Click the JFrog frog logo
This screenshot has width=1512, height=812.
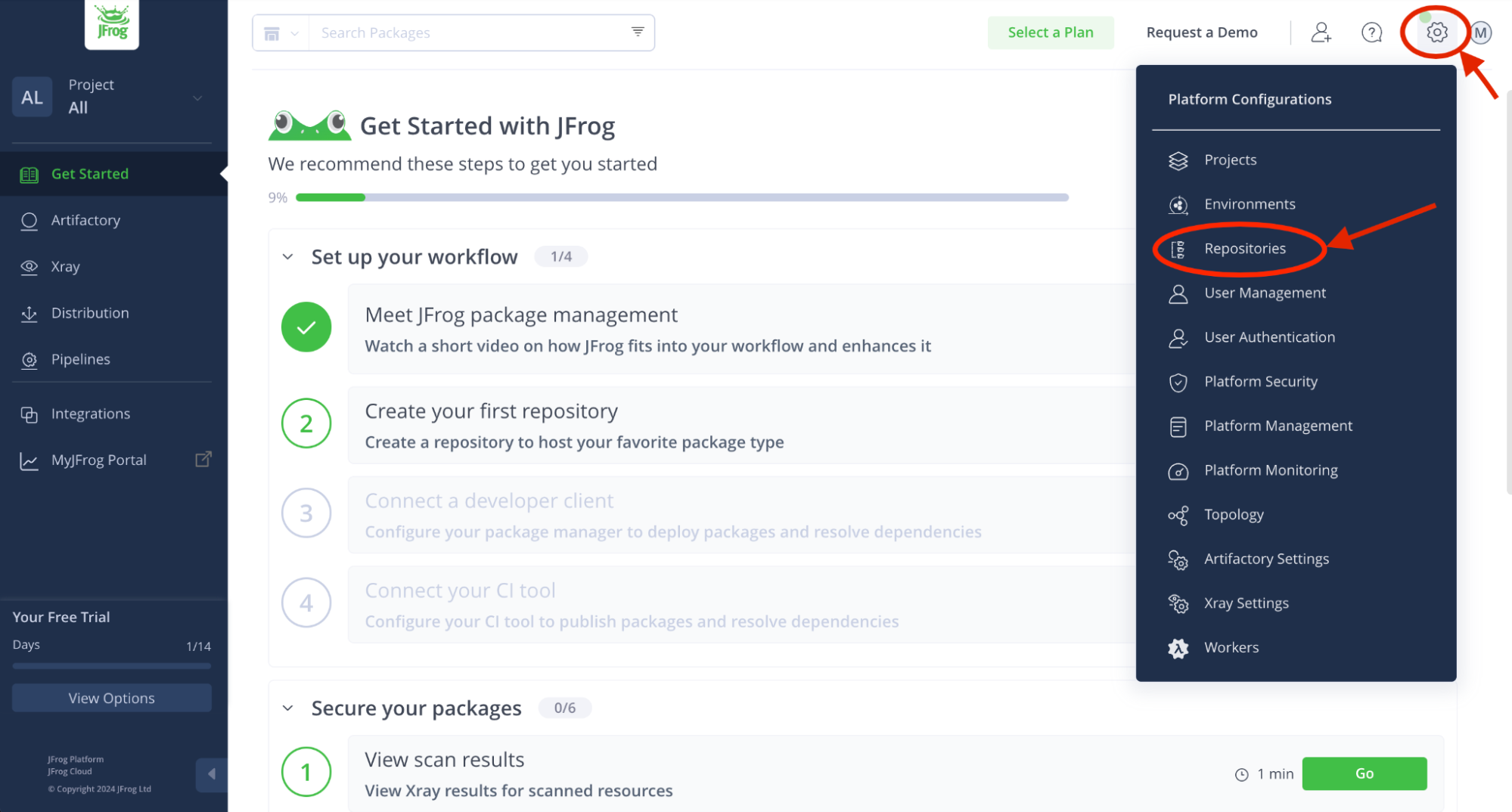pyautogui.click(x=111, y=23)
